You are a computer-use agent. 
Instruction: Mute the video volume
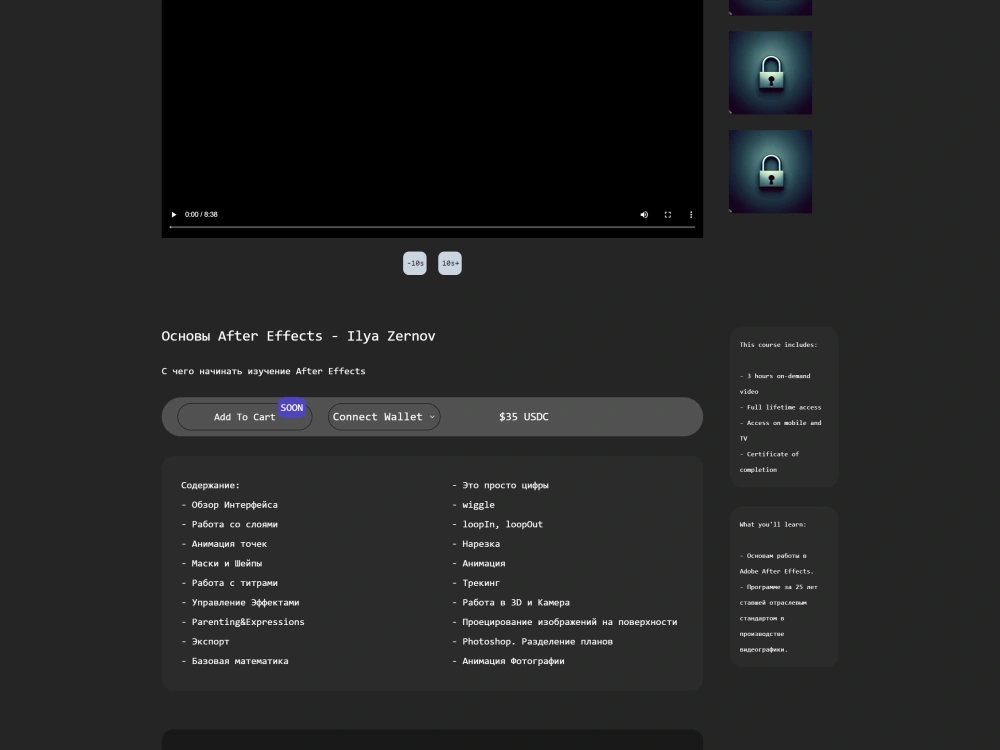pyautogui.click(x=644, y=215)
